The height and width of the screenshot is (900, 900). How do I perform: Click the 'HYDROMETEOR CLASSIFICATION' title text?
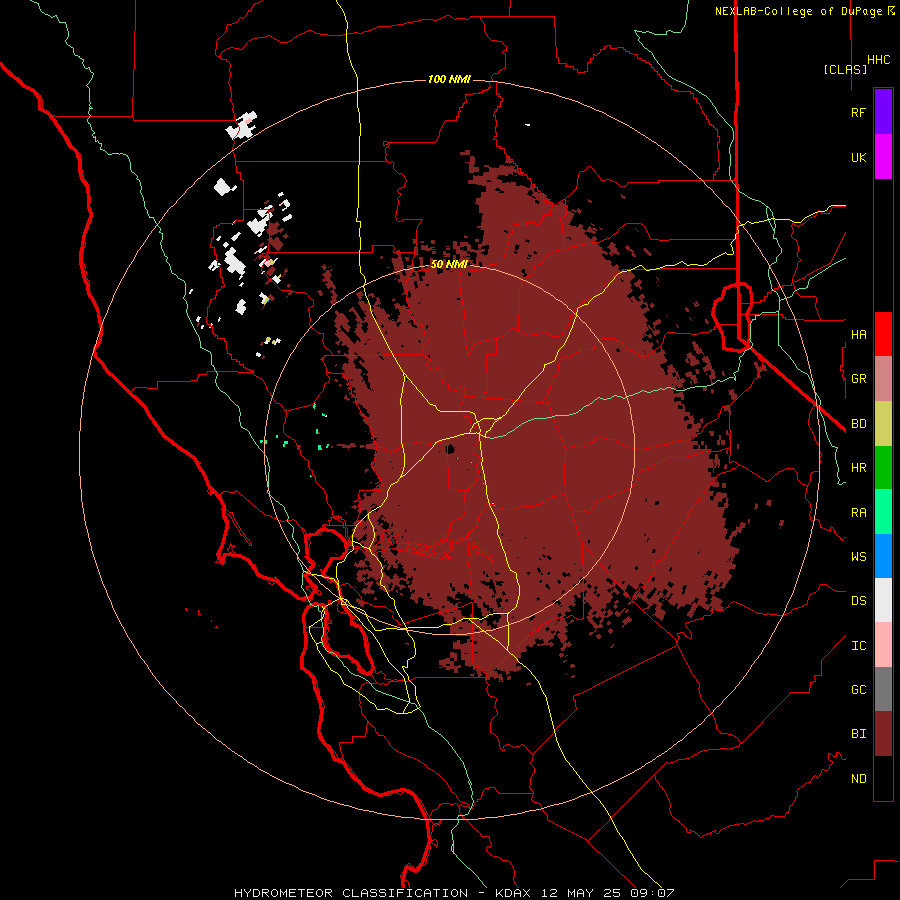[x=351, y=893]
